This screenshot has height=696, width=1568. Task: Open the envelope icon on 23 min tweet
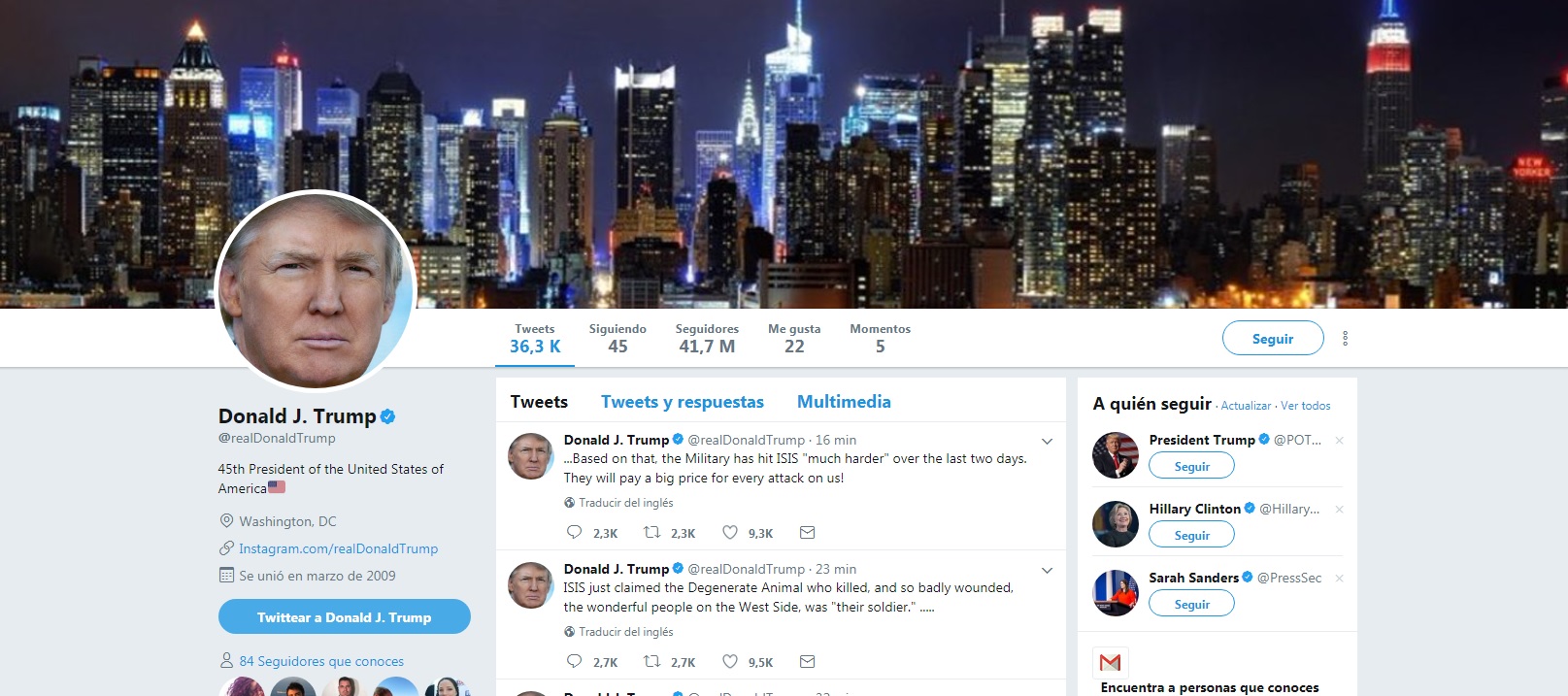(807, 661)
